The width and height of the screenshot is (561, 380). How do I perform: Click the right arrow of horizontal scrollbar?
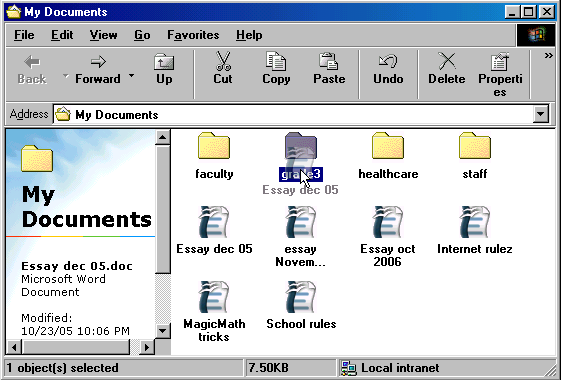click(147, 347)
